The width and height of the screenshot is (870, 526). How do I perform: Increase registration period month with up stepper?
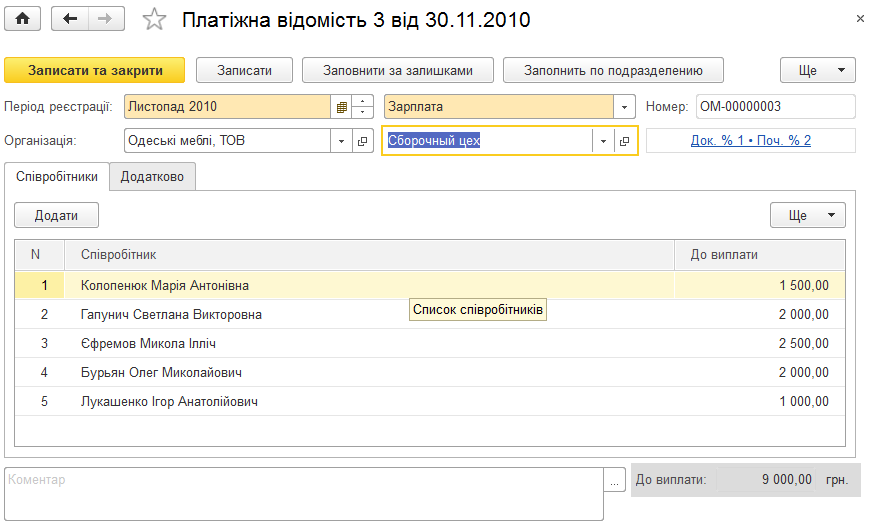coord(363,101)
